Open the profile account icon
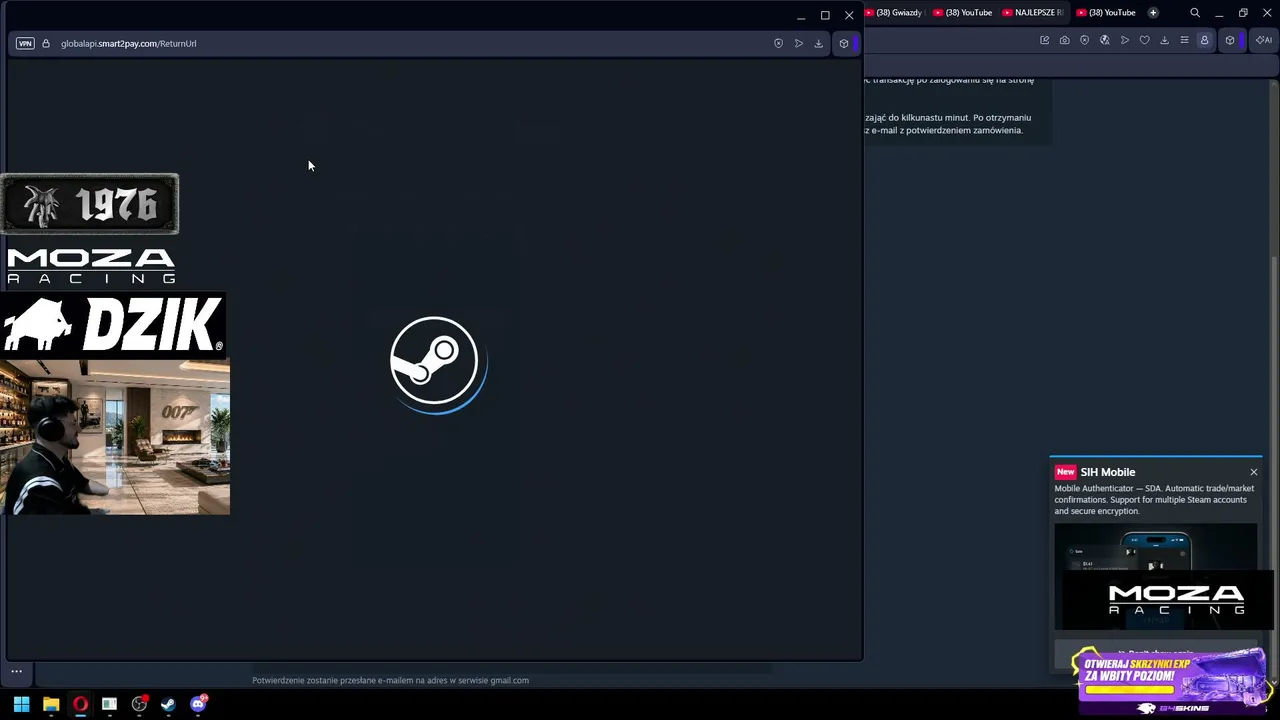 pos(1204,40)
